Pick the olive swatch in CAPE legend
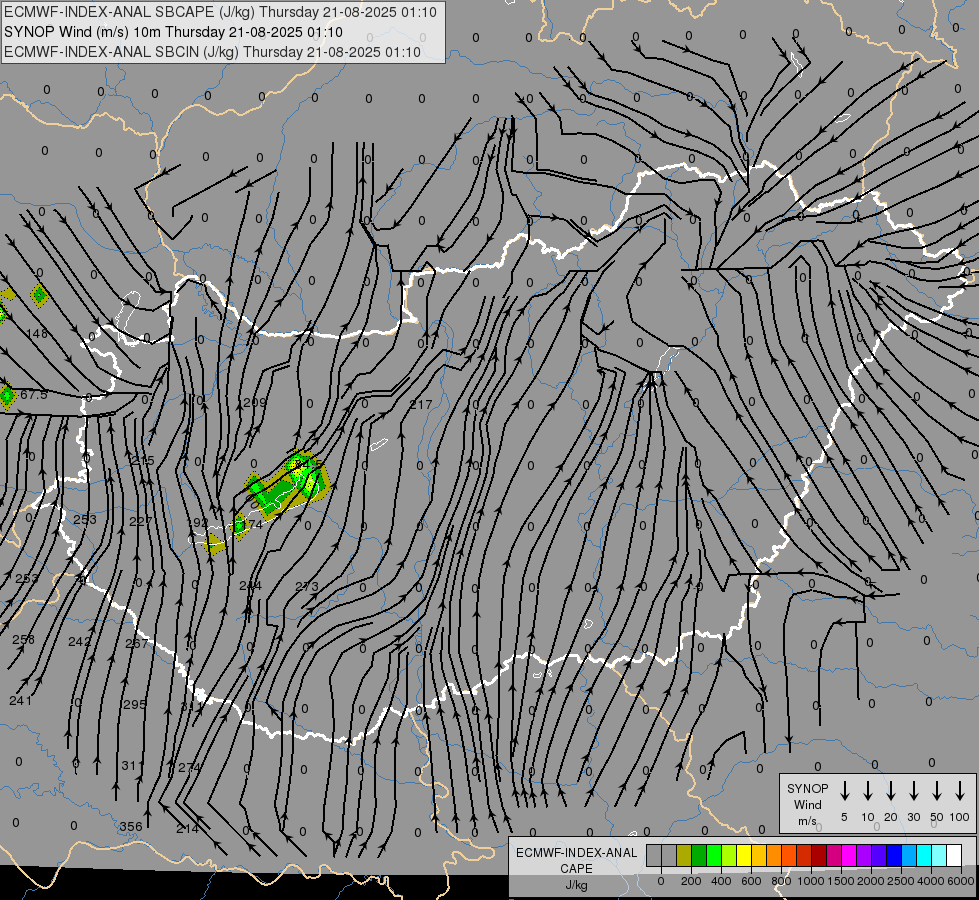 [x=684, y=855]
